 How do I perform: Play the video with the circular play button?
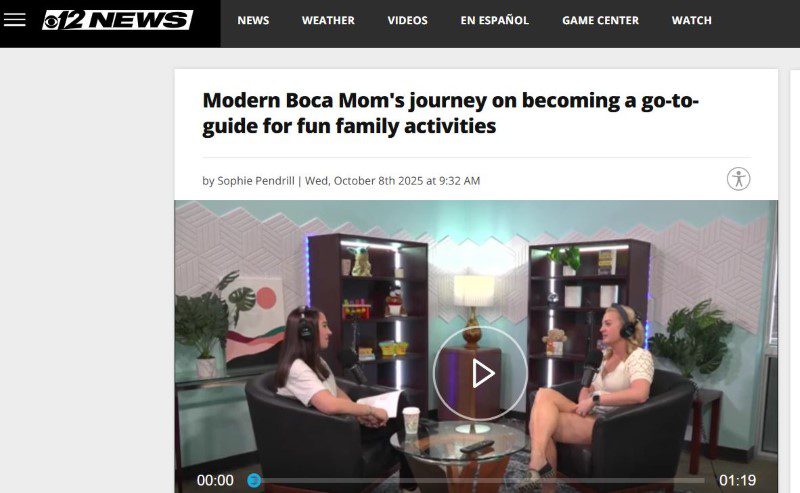coord(480,374)
